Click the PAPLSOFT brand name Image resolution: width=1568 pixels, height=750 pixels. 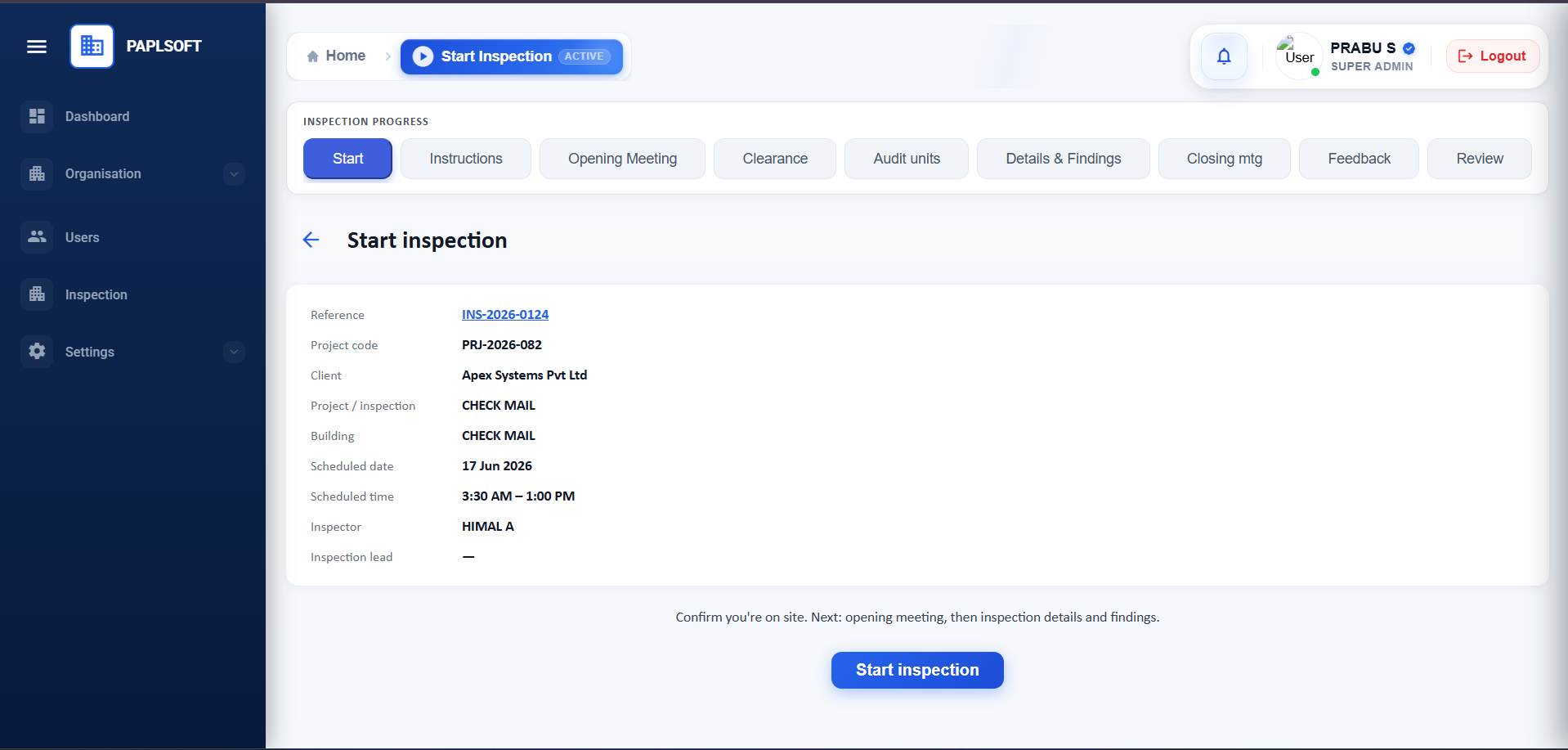click(164, 47)
